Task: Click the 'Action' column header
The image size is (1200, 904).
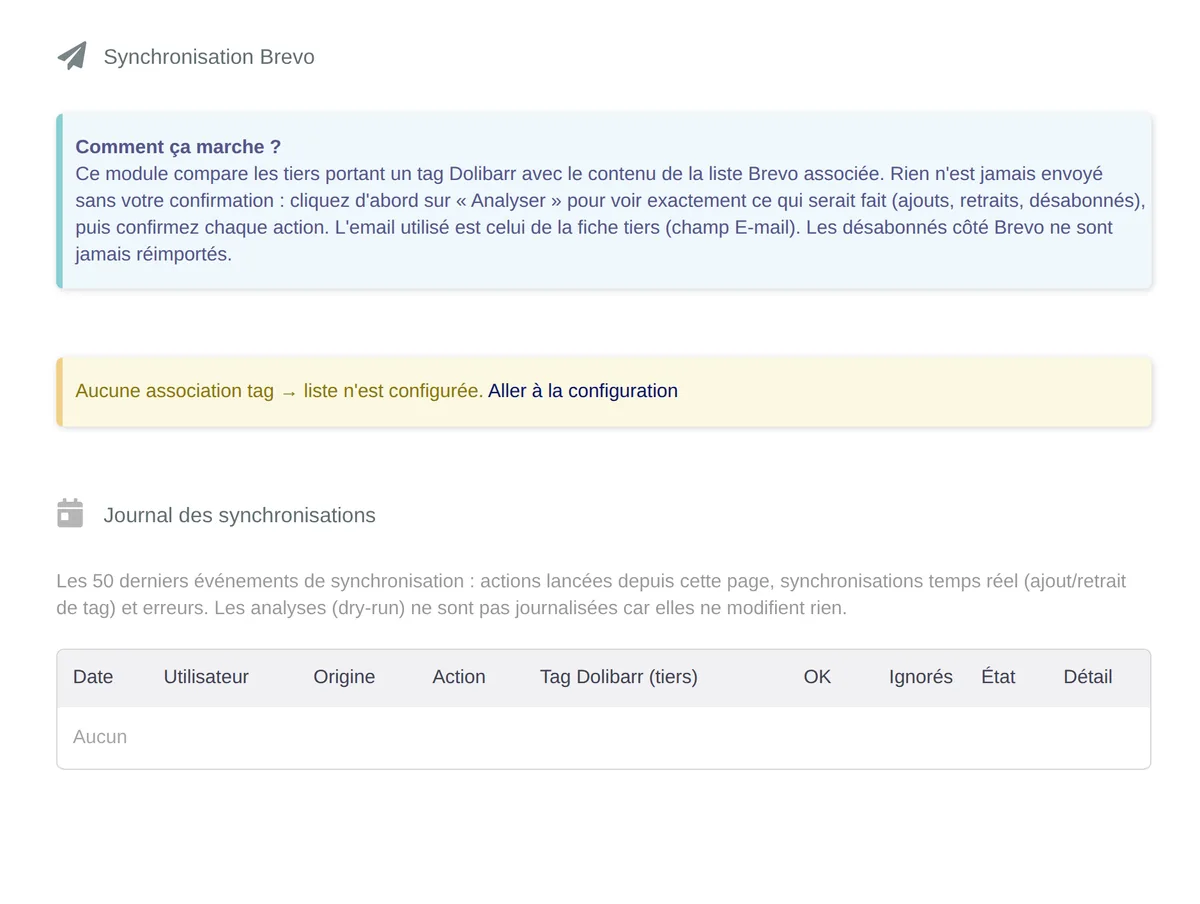Action: (459, 677)
